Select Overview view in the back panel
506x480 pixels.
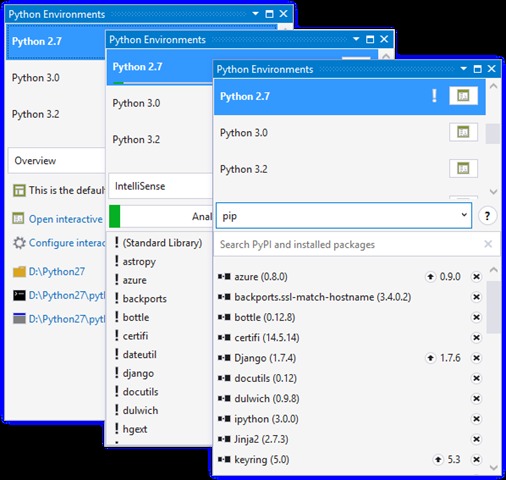(57, 161)
